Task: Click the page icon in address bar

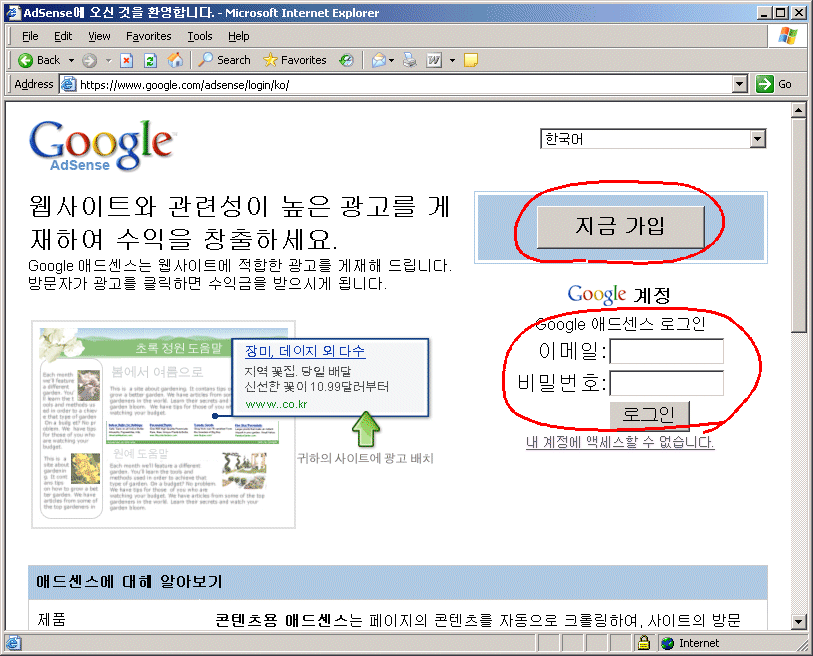Action: tap(68, 84)
